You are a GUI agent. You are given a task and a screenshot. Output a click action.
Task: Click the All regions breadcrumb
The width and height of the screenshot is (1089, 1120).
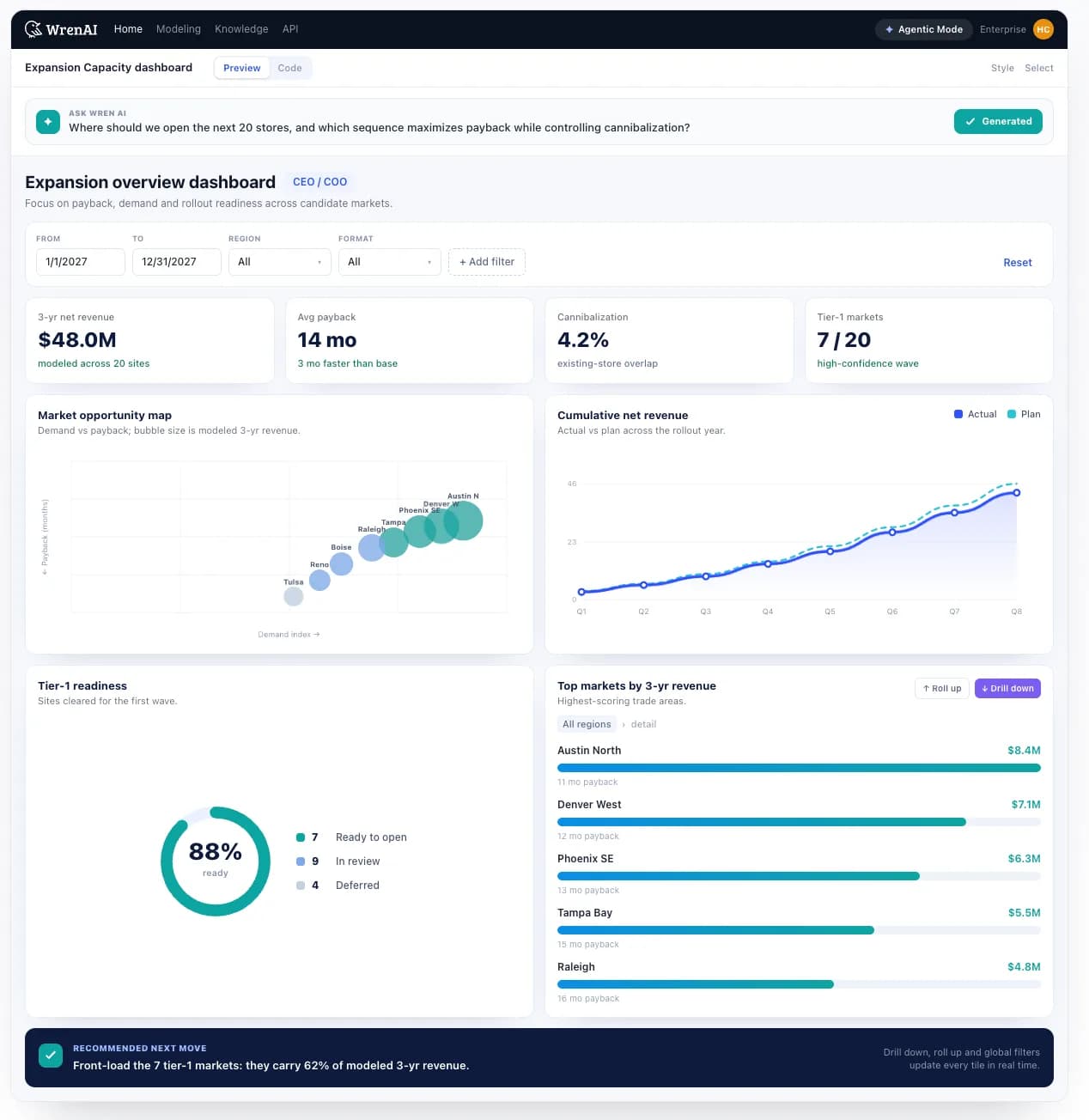[x=587, y=724]
